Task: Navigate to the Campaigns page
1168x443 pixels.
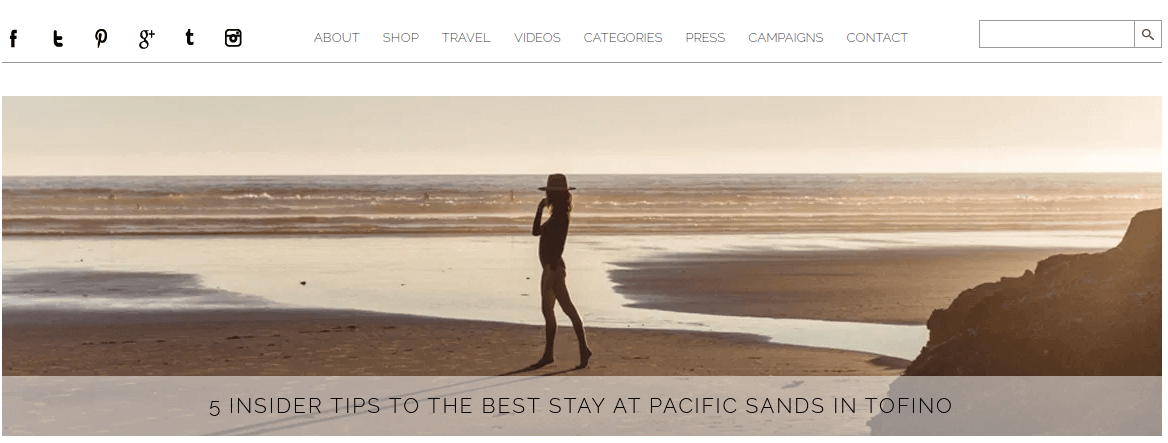Action: [x=785, y=37]
